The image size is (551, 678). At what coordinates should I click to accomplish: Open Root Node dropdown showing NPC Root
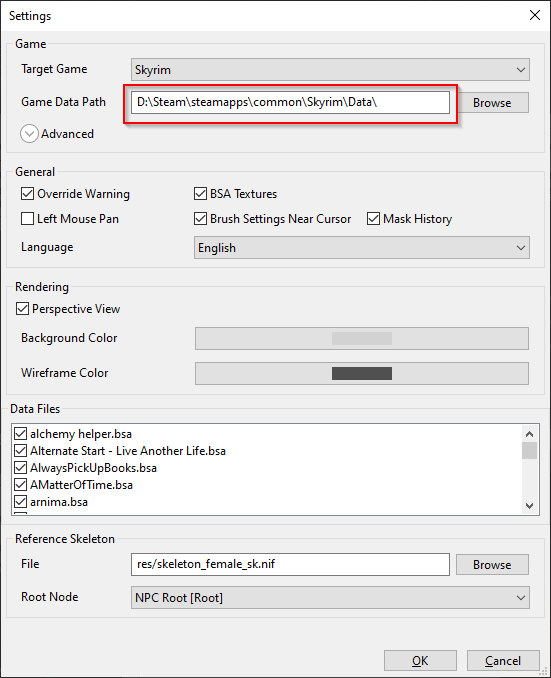(330, 598)
